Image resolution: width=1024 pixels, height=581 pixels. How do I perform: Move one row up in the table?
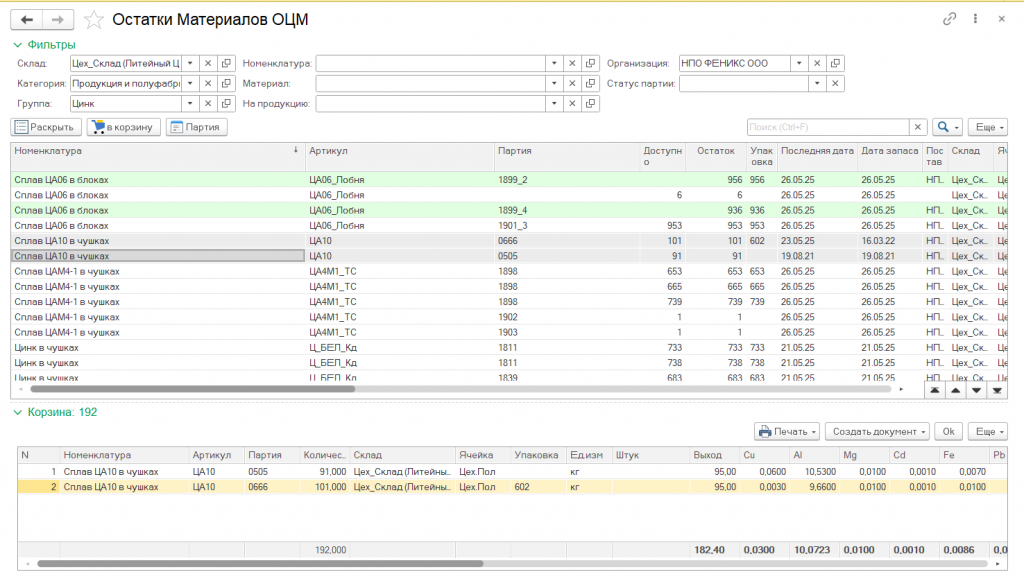[x=955, y=390]
